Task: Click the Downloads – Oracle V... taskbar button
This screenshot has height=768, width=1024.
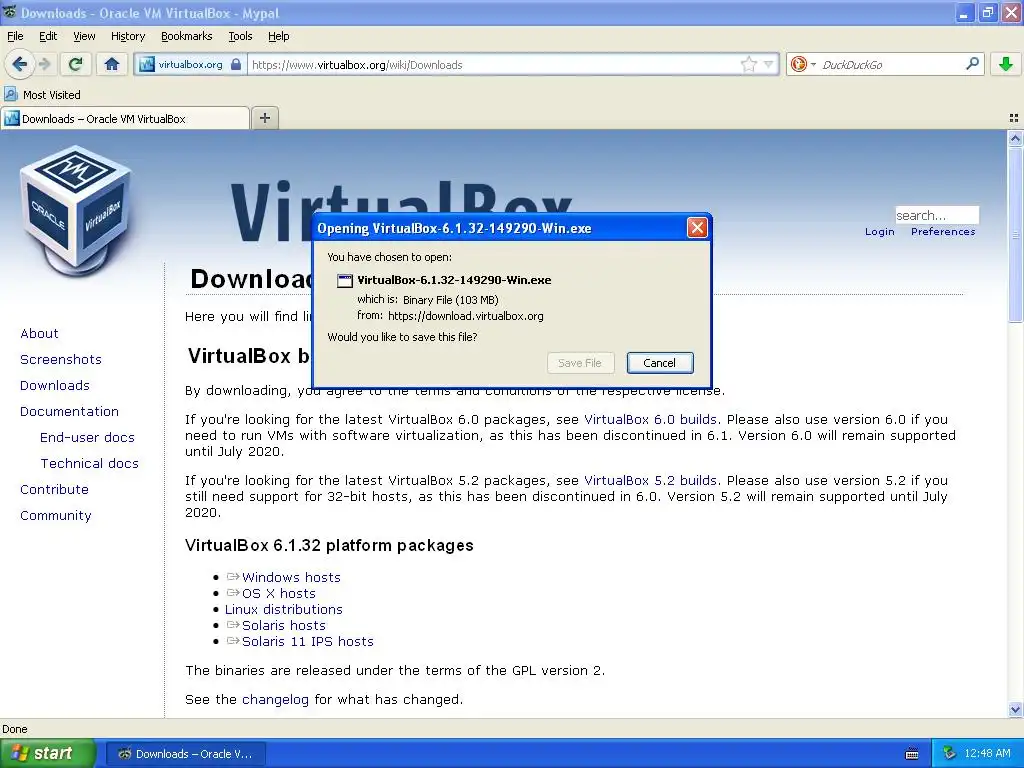Action: (x=185, y=754)
